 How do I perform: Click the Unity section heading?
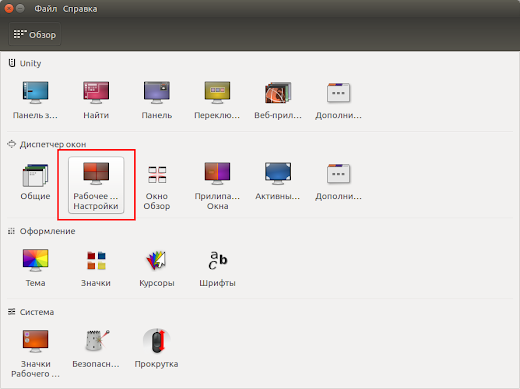coord(30,63)
